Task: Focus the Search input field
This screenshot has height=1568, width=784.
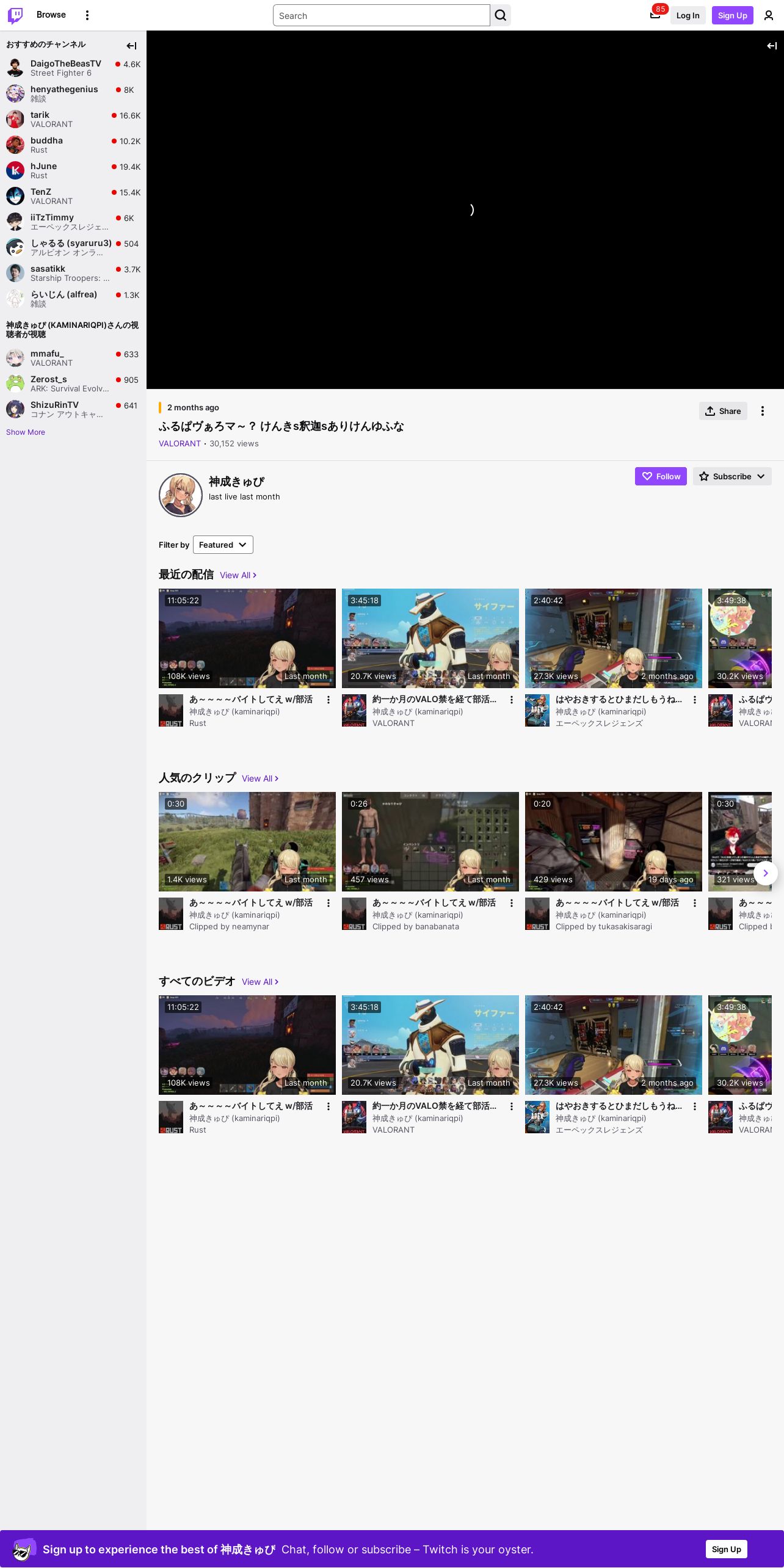Action: (382, 15)
